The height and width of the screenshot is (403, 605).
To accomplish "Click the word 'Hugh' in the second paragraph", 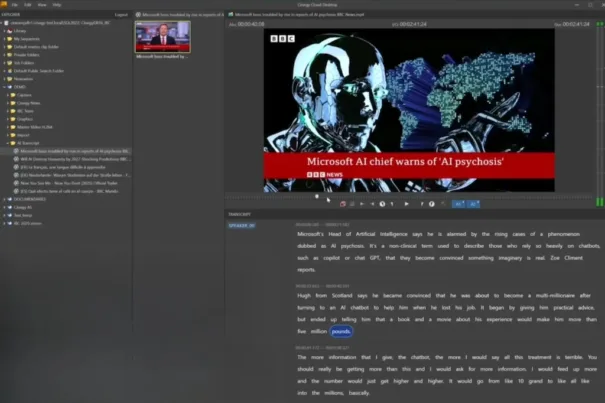I will (x=304, y=296).
